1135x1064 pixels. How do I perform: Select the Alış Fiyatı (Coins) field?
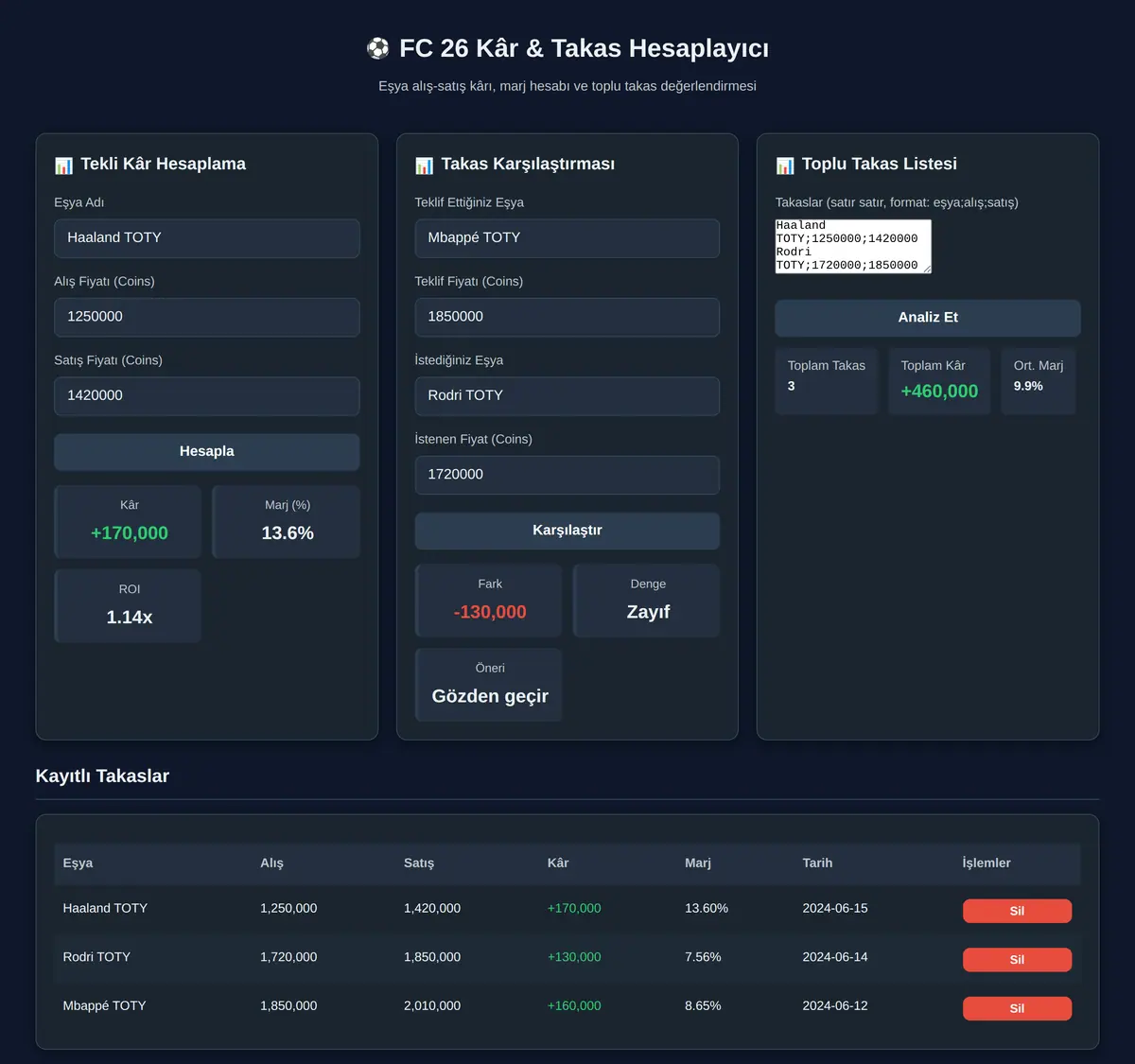coord(207,317)
